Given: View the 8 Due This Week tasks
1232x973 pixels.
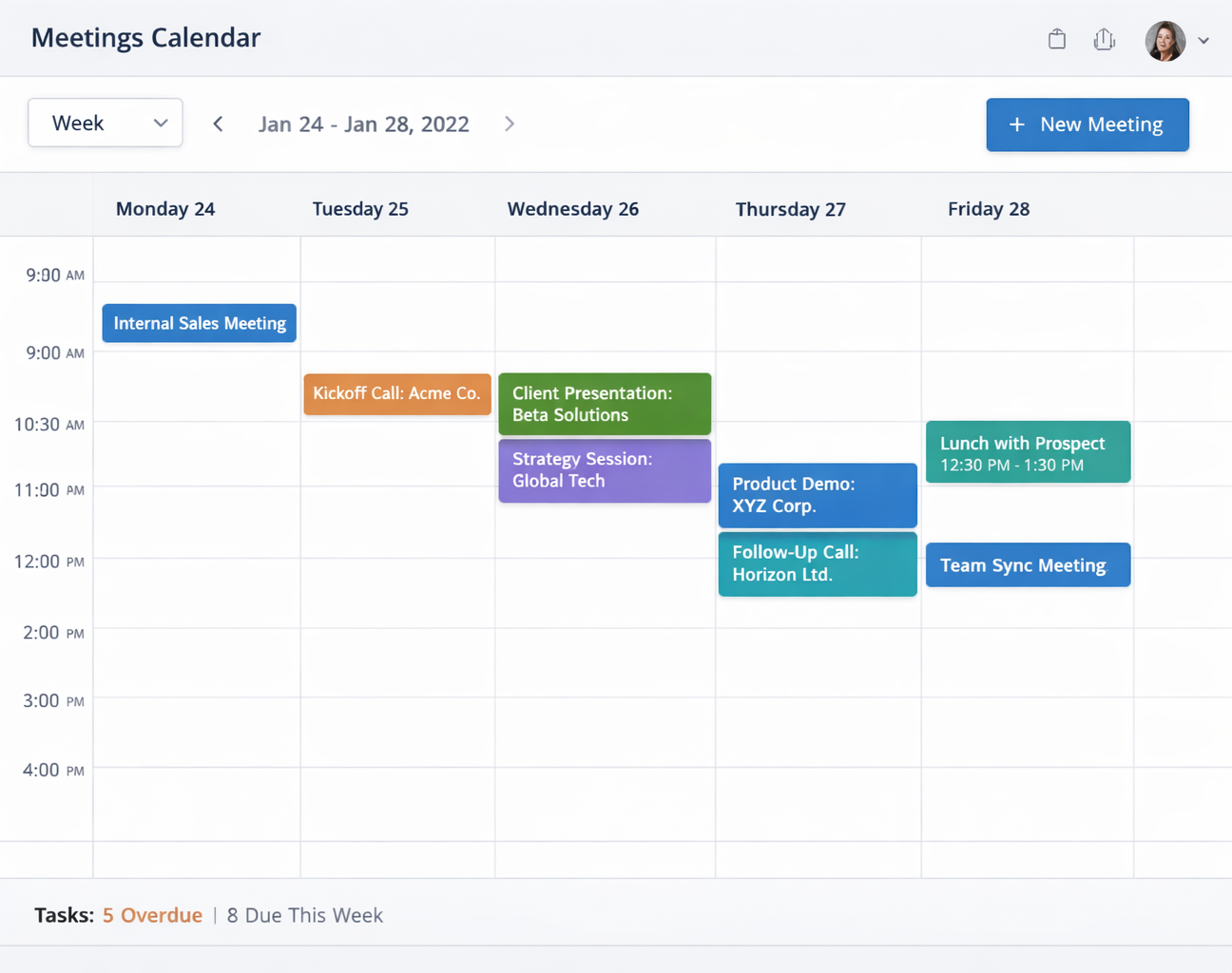Looking at the screenshot, I should tap(304, 915).
